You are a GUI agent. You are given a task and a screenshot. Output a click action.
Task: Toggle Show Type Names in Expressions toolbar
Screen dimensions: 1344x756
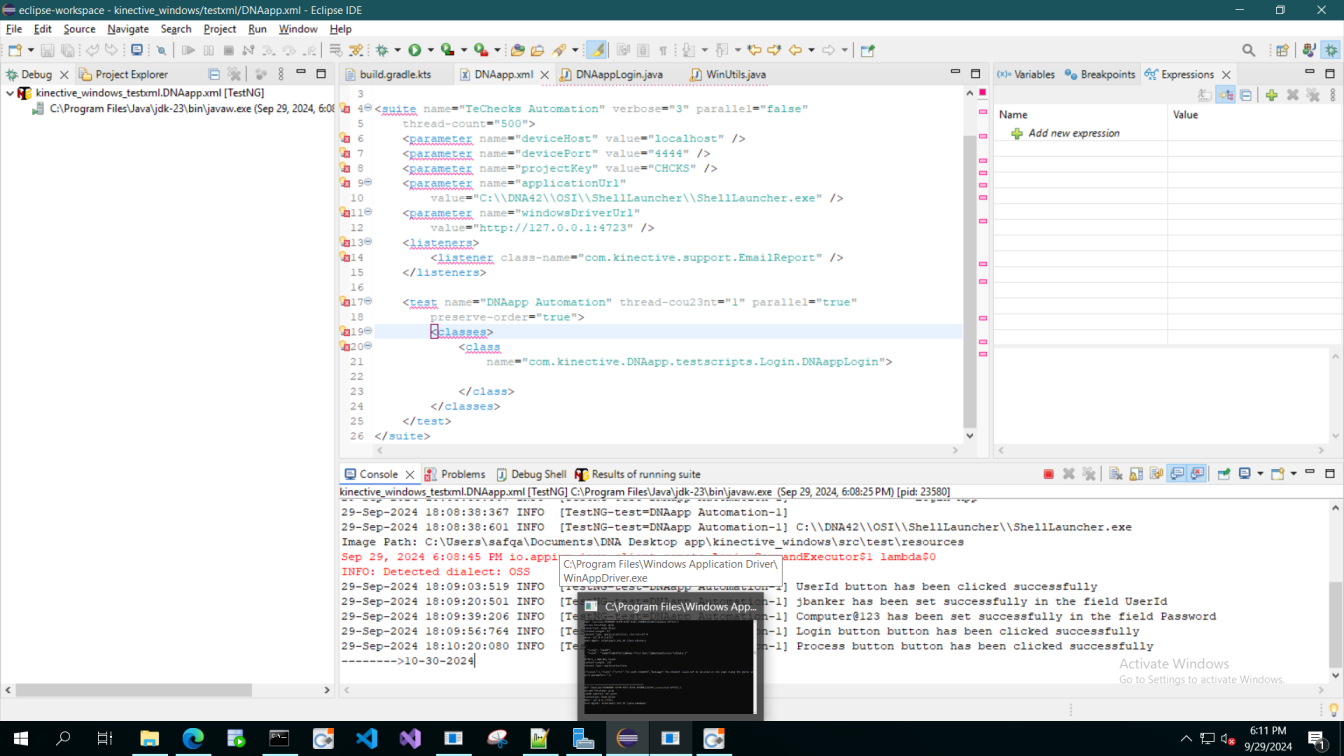pyautogui.click(x=1205, y=95)
